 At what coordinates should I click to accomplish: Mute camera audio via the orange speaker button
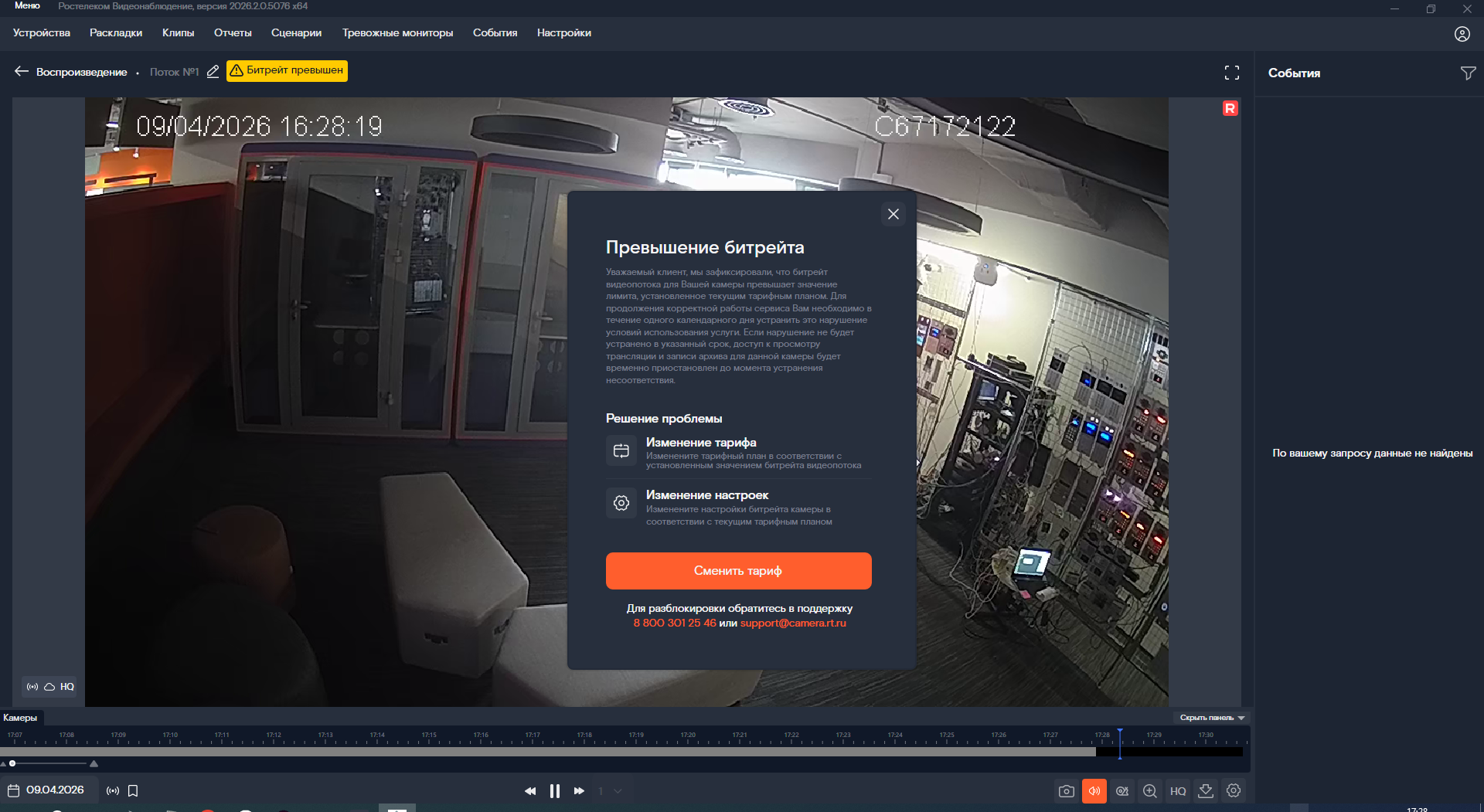[1094, 790]
